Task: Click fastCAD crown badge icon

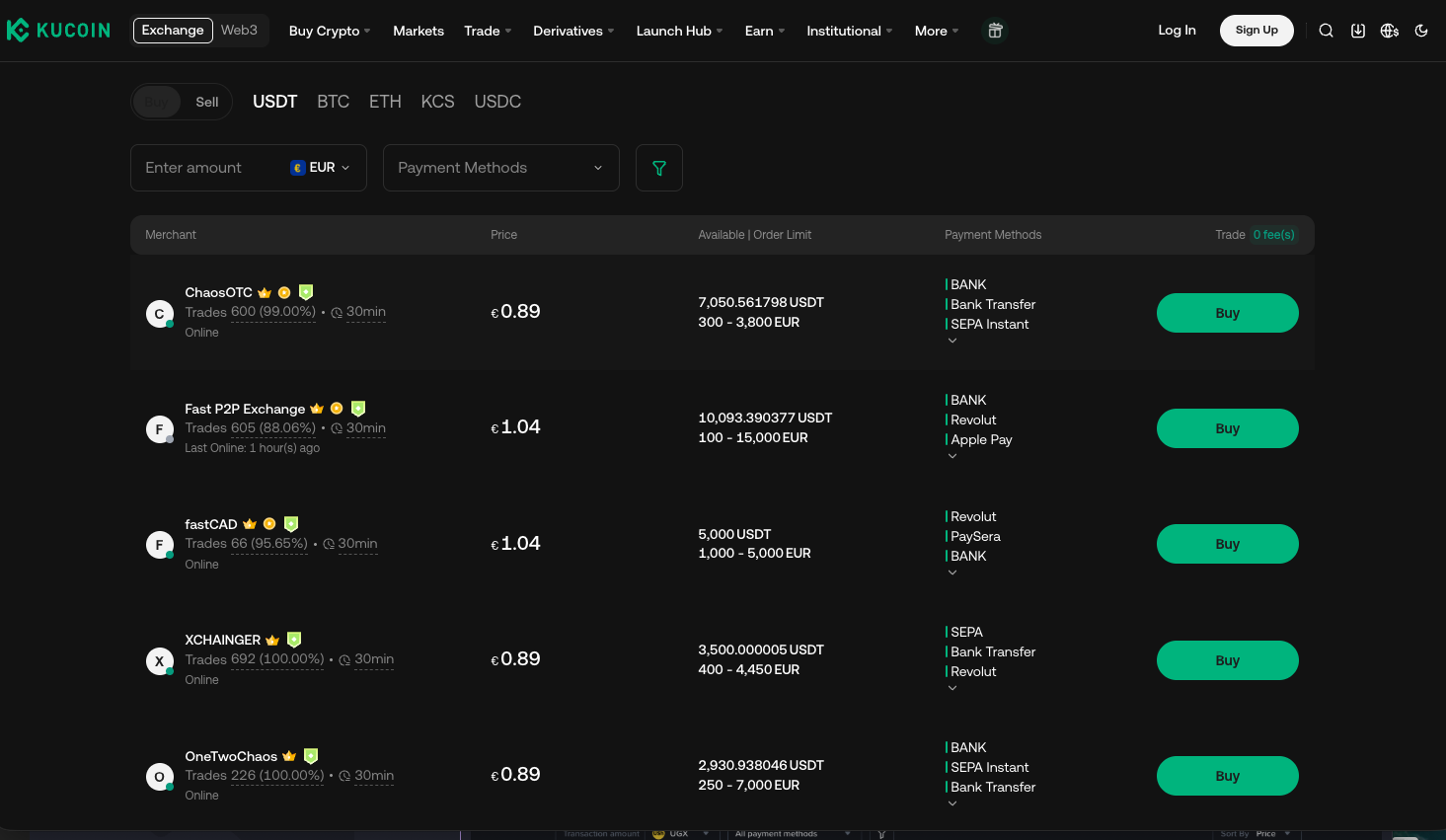Action: click(x=250, y=524)
